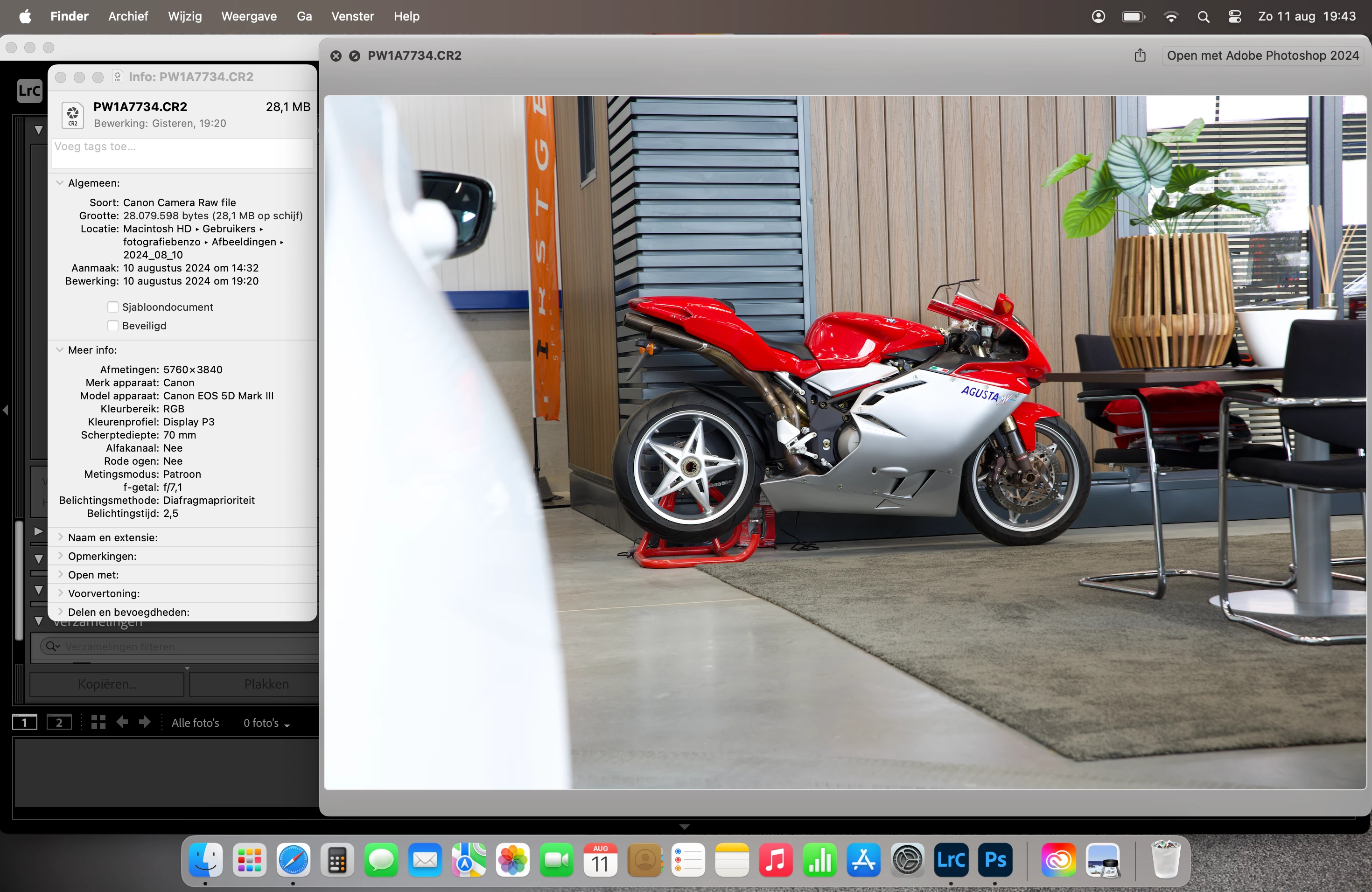Check the Beveiligd checkbox

click(113, 326)
